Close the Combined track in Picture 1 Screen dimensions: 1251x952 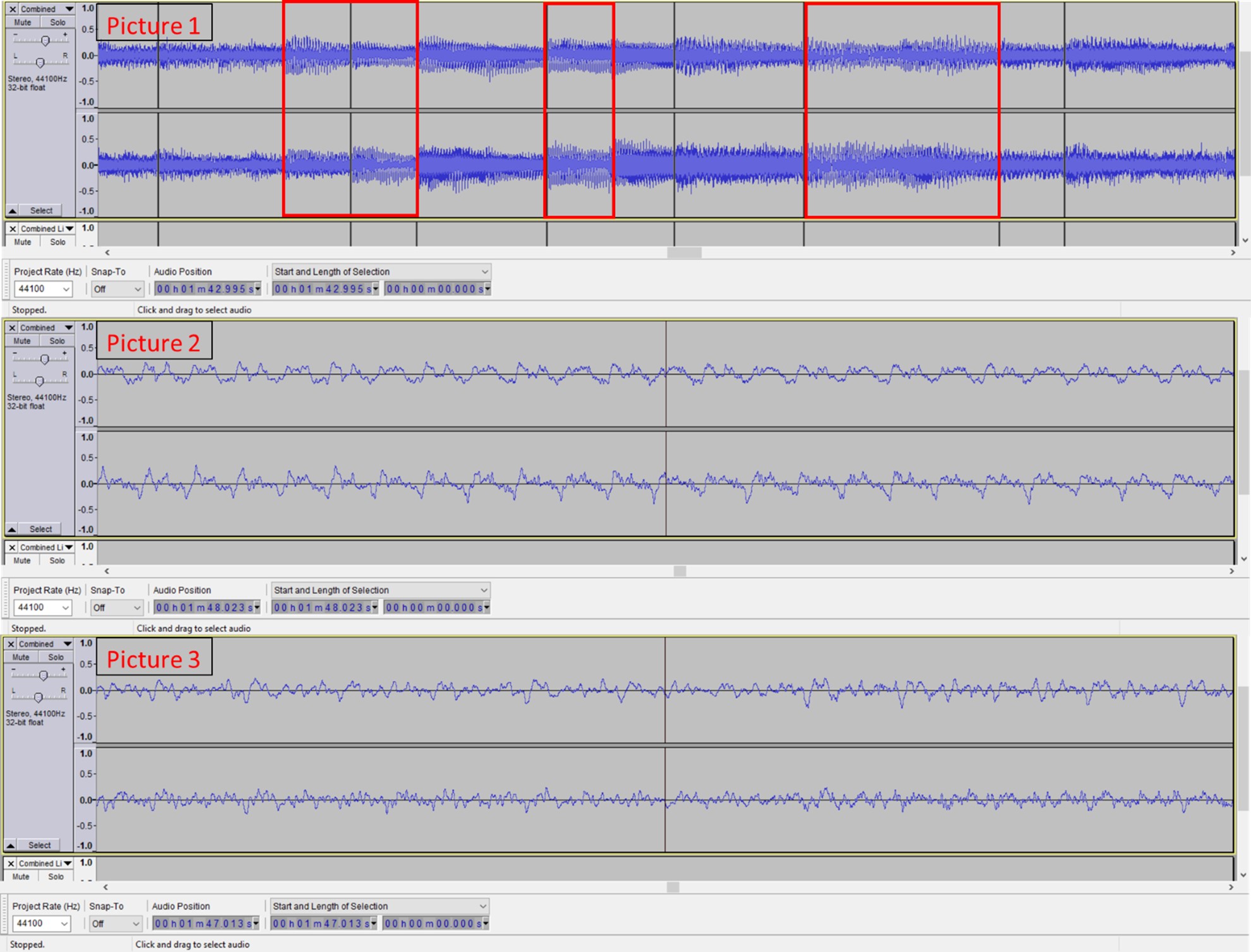coord(13,9)
